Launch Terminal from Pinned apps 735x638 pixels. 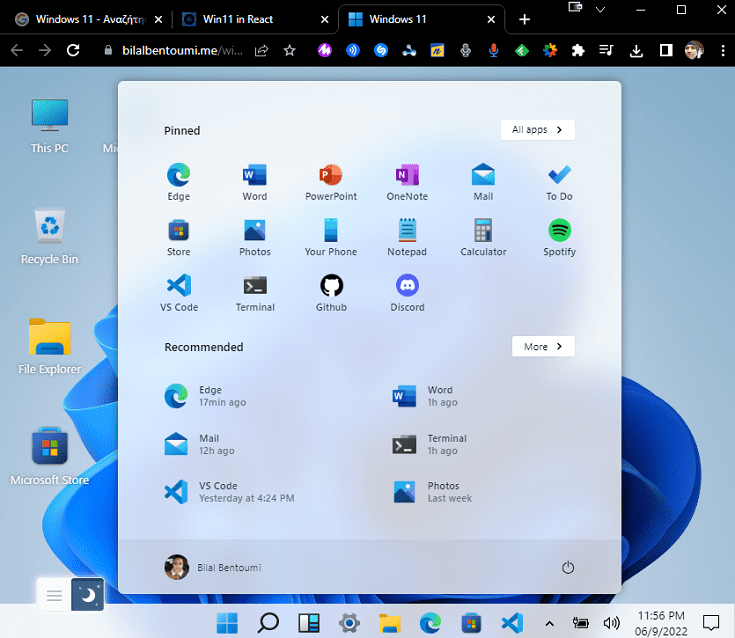(x=255, y=293)
